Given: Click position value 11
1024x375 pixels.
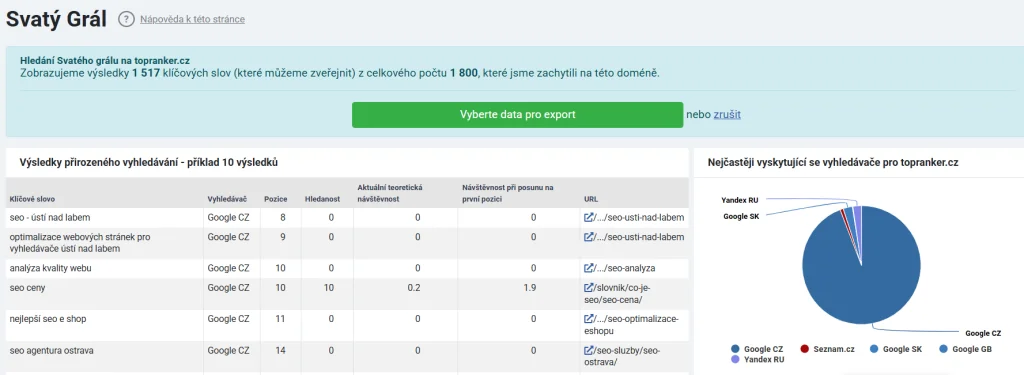Looking at the screenshot, I should tap(281, 319).
